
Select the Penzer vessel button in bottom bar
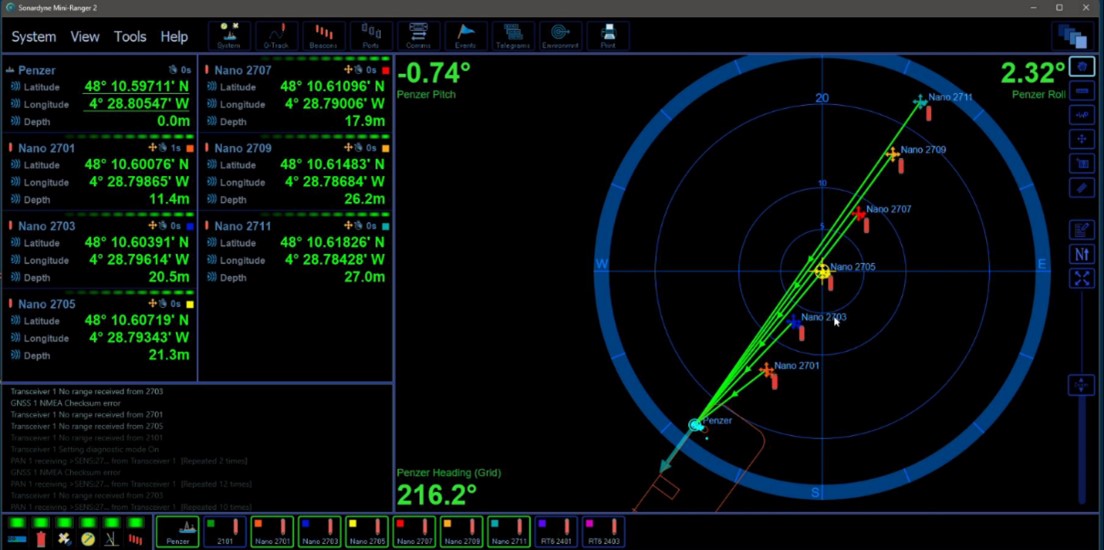click(178, 531)
